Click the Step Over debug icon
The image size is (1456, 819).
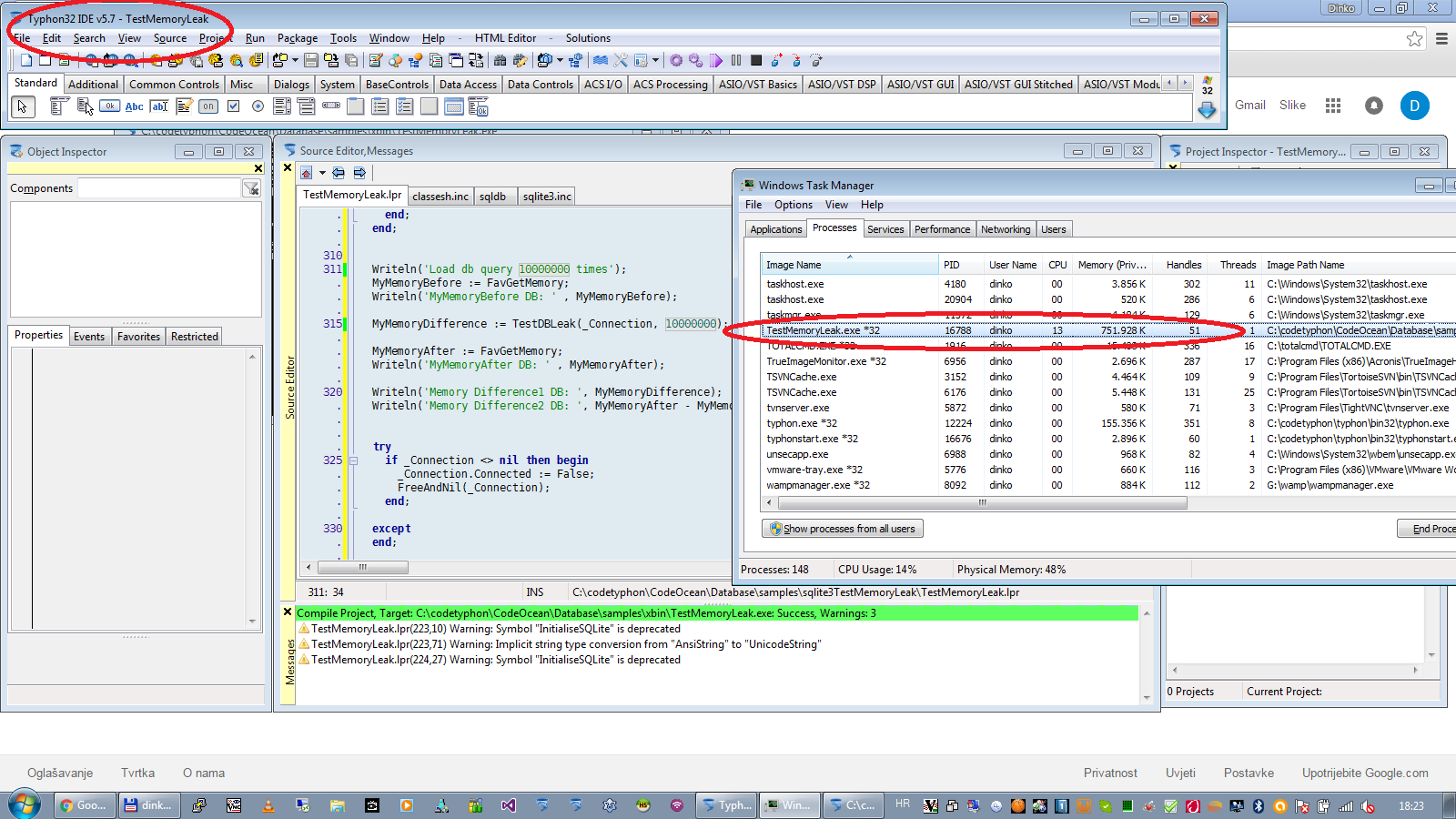click(x=796, y=60)
